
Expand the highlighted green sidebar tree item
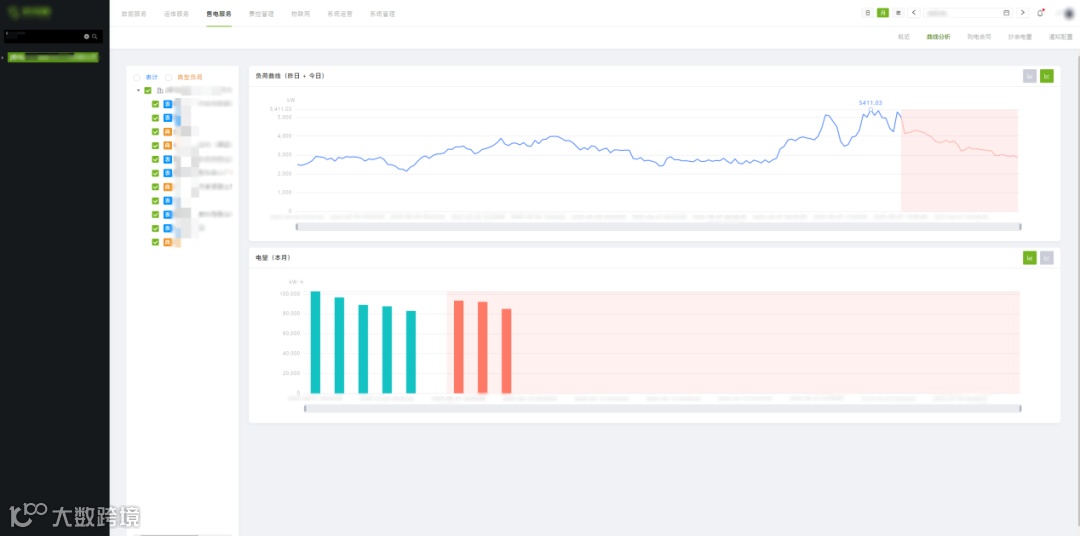pyautogui.click(x=3, y=57)
